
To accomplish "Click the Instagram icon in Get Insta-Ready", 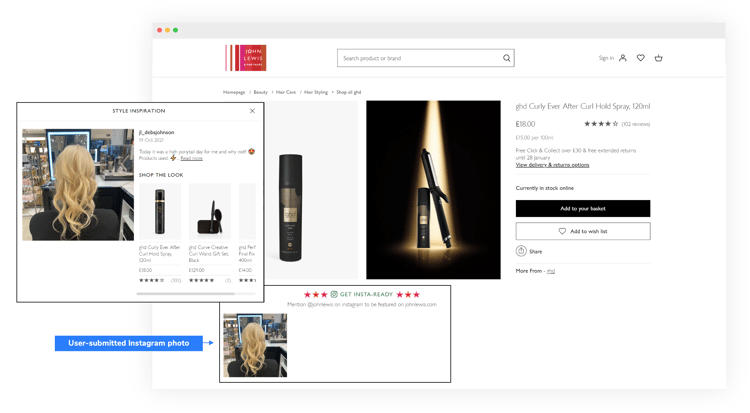I will (x=334, y=294).
